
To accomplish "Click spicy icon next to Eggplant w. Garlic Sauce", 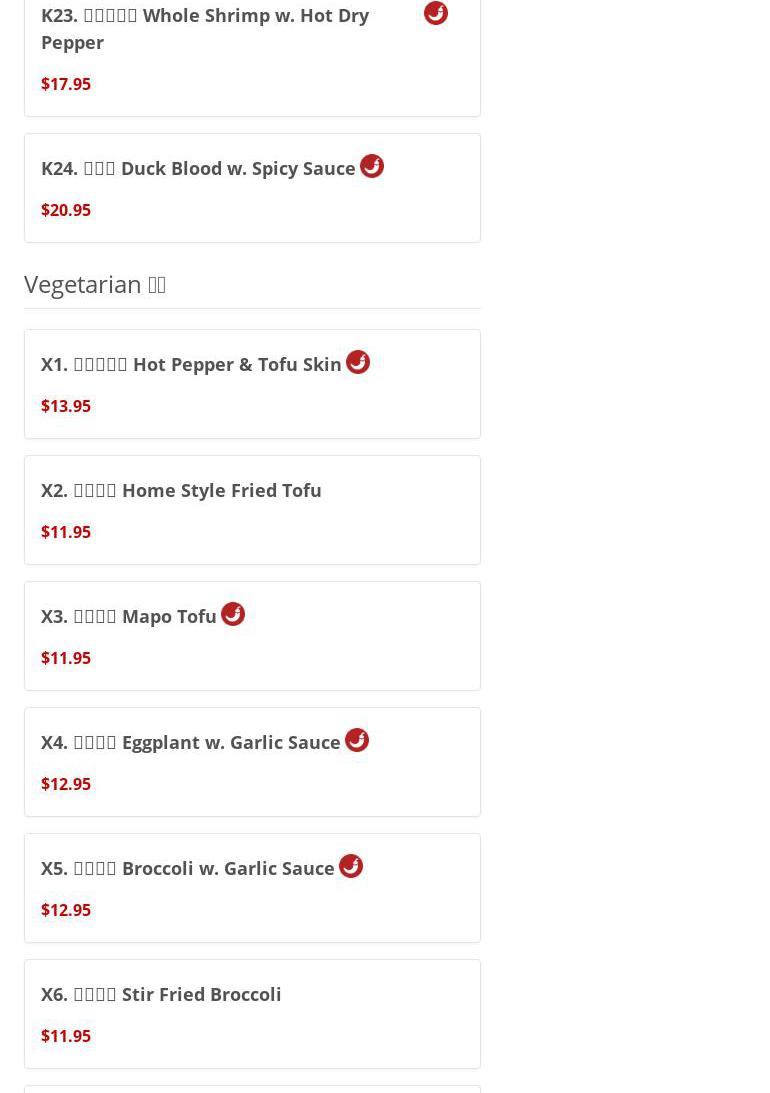I will coord(357,740).
